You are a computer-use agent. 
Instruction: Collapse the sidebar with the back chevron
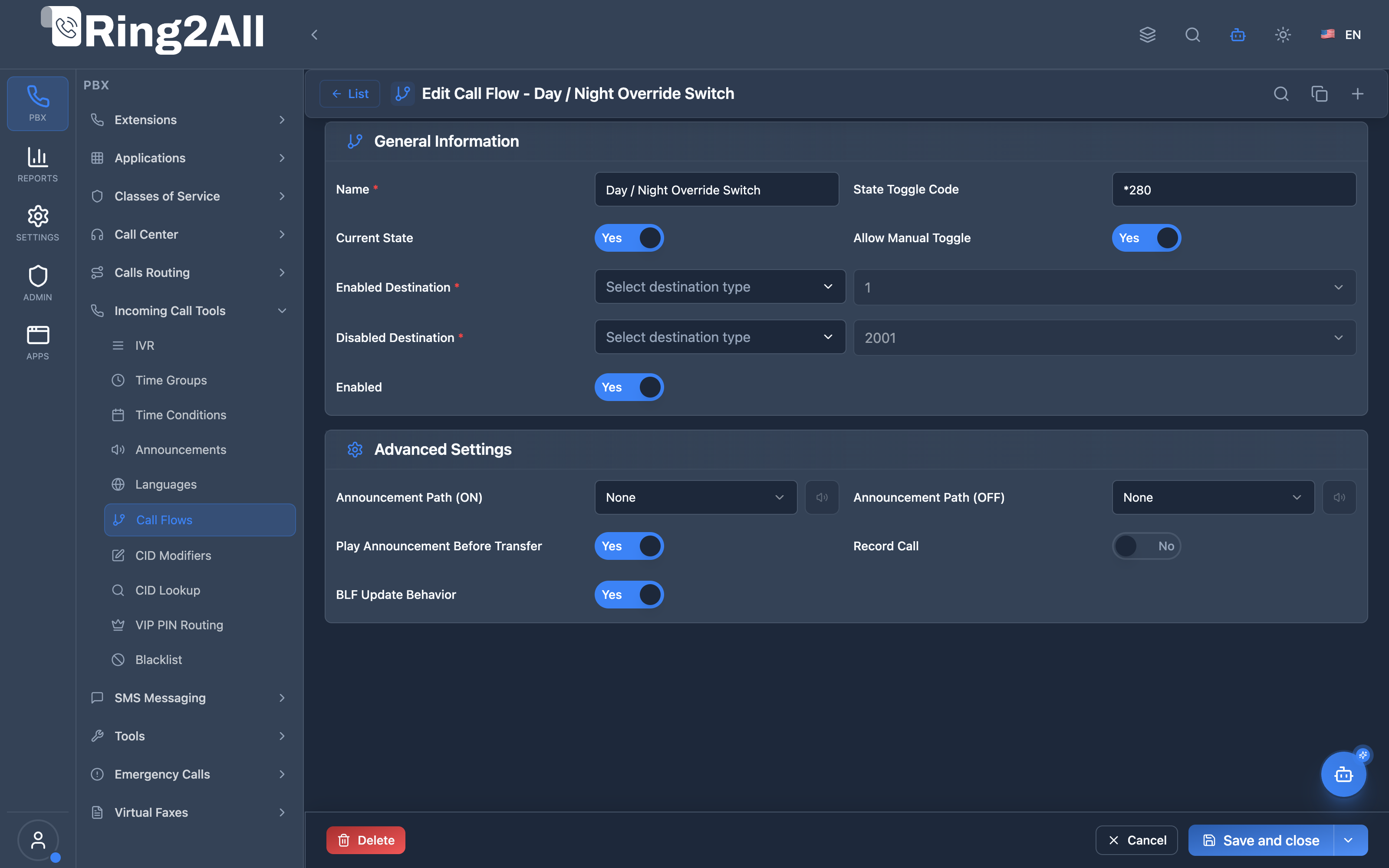point(314,34)
